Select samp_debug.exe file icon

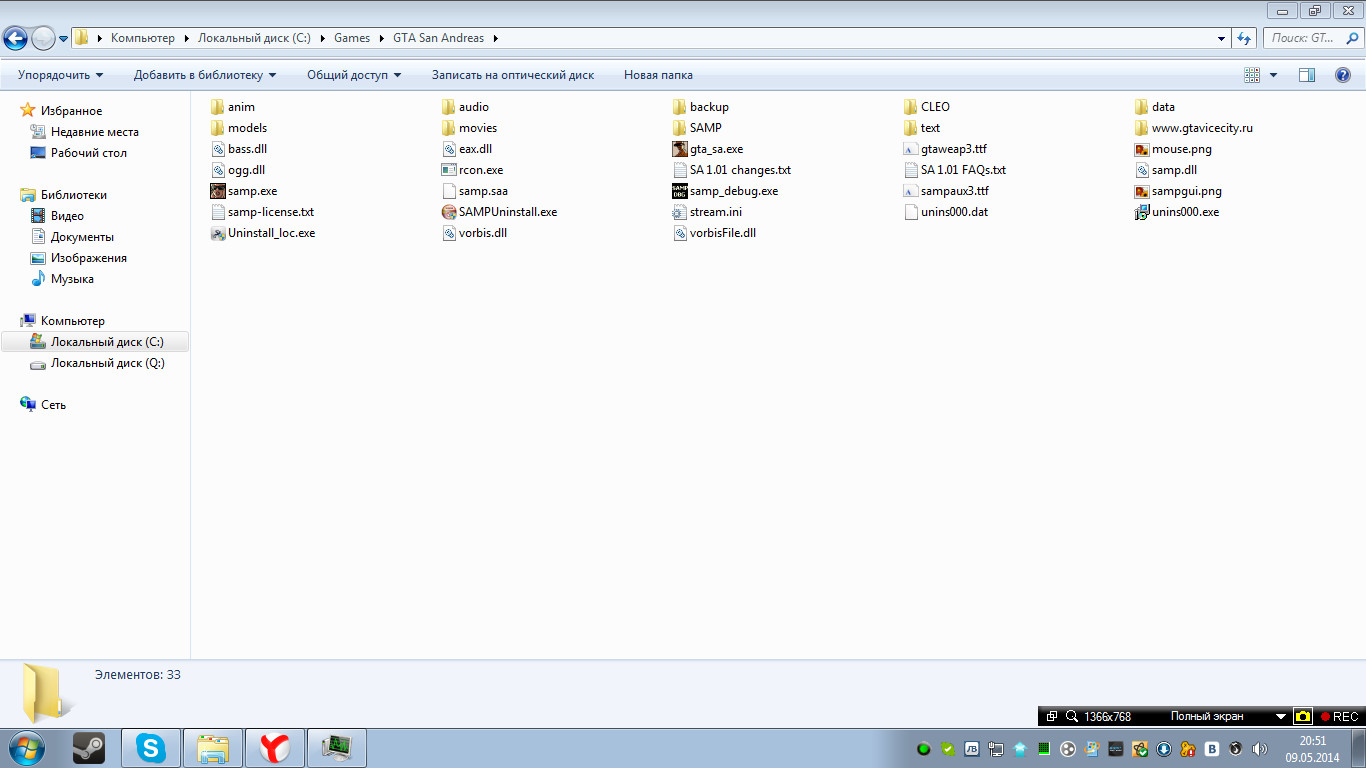click(680, 191)
